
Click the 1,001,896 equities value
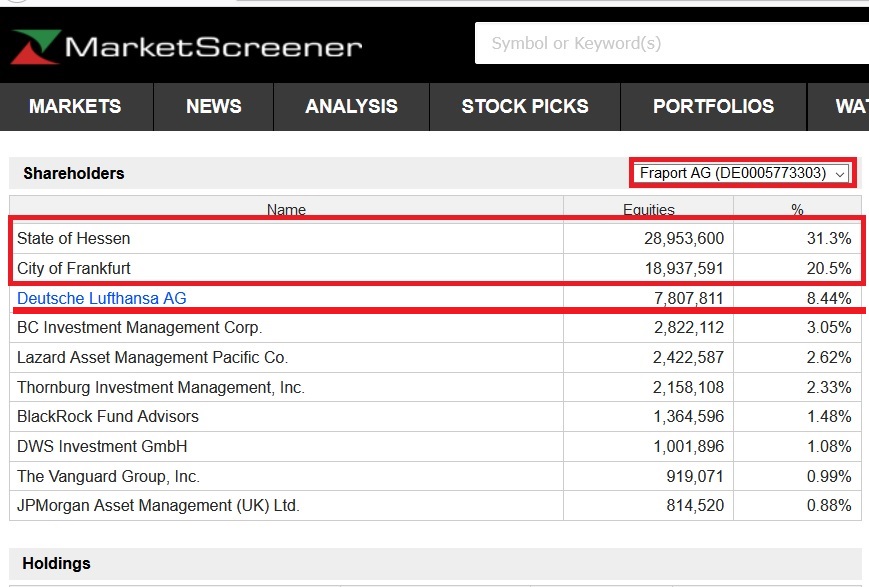(x=689, y=446)
